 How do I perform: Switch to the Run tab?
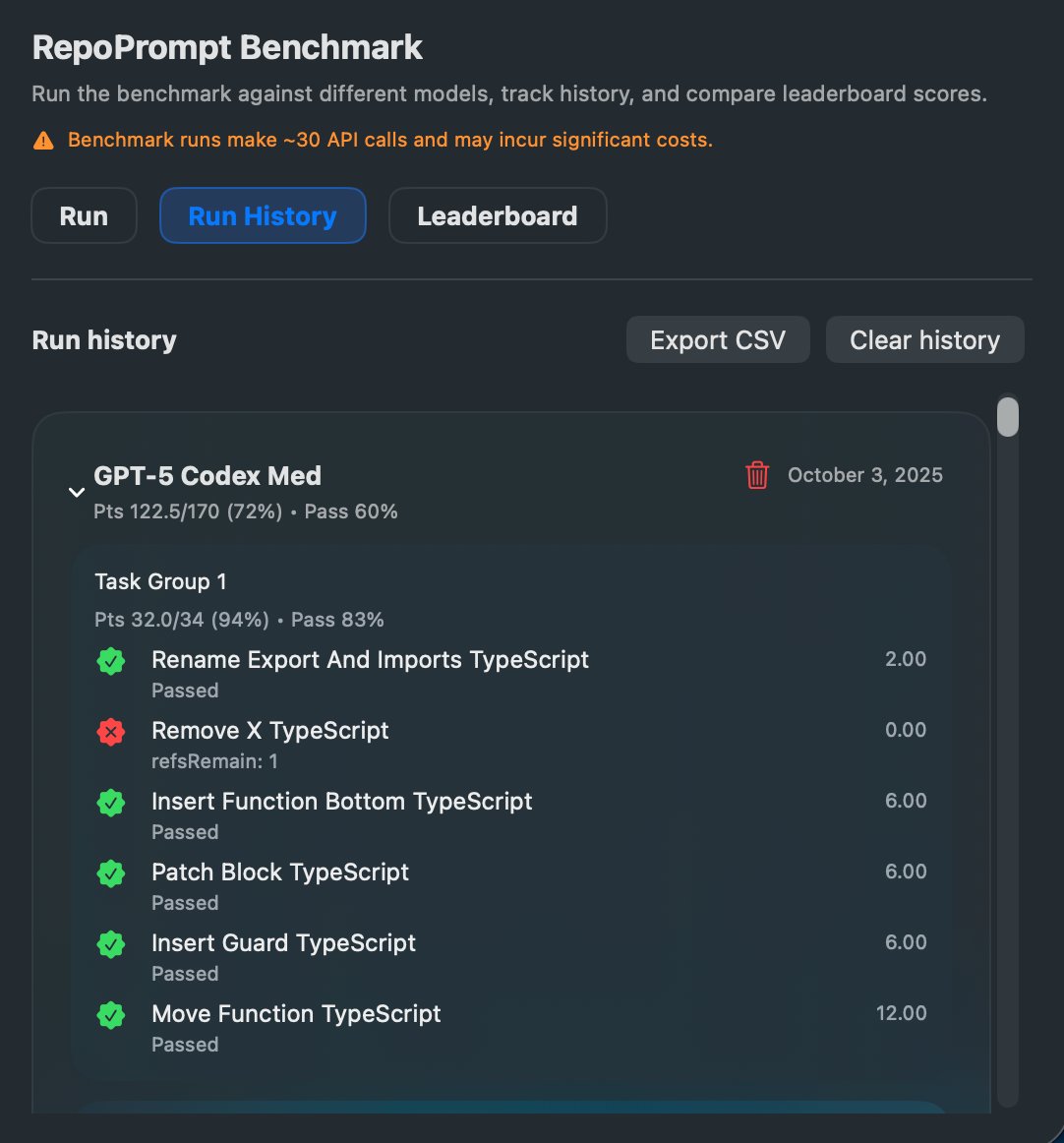click(84, 215)
